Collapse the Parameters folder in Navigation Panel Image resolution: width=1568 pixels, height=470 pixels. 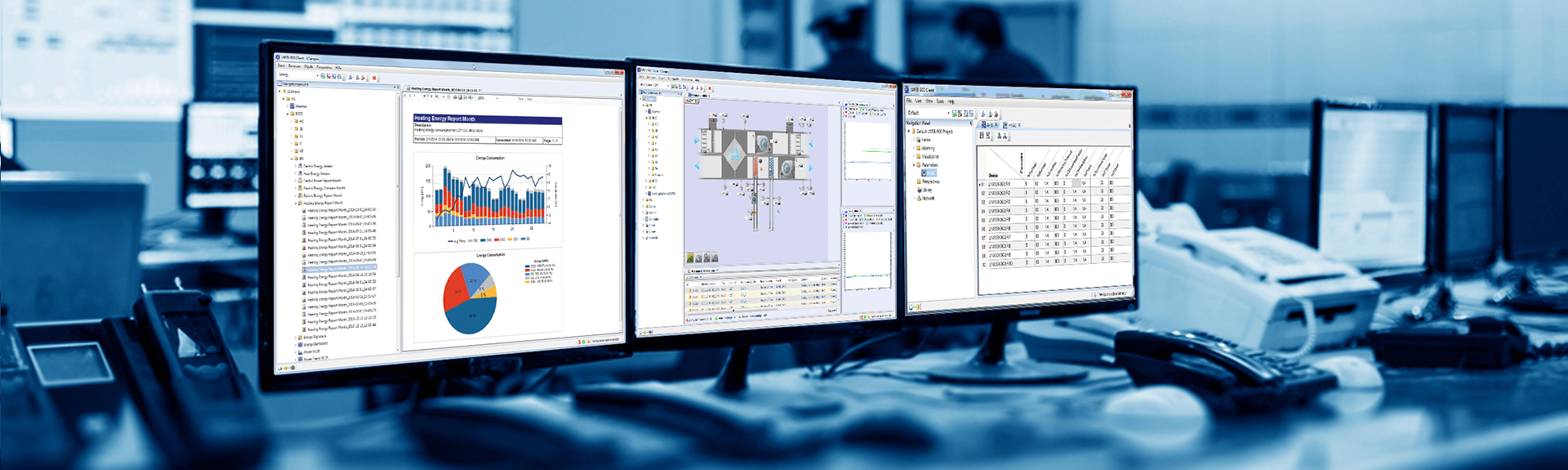click(914, 165)
